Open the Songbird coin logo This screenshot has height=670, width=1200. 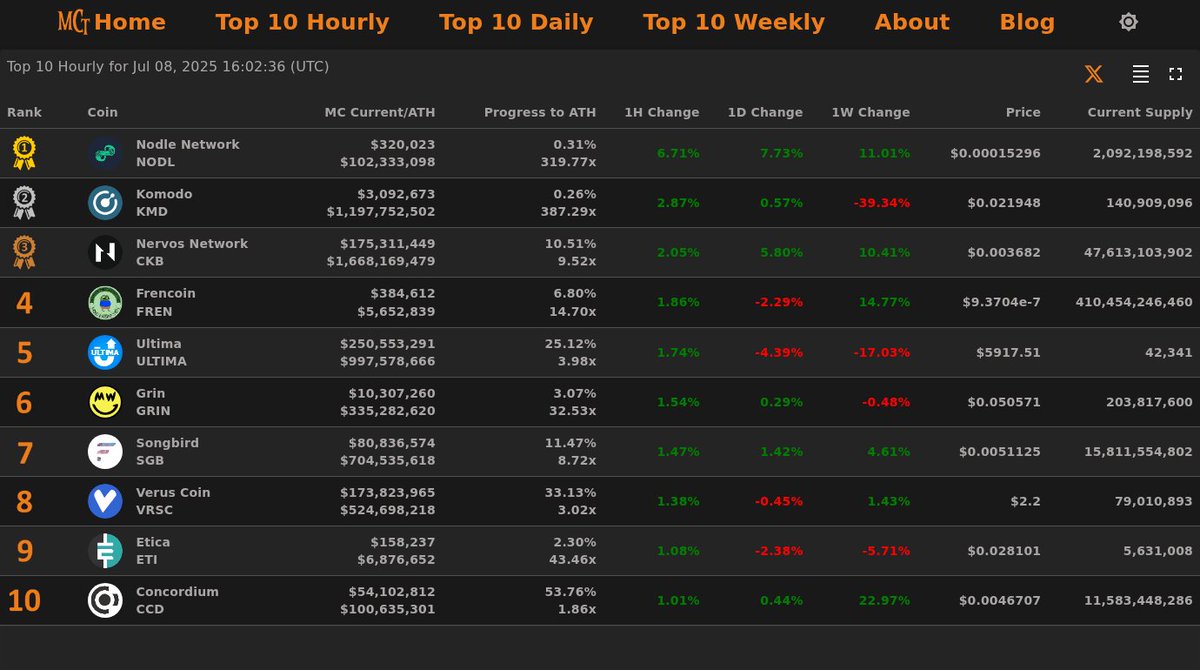[103, 451]
